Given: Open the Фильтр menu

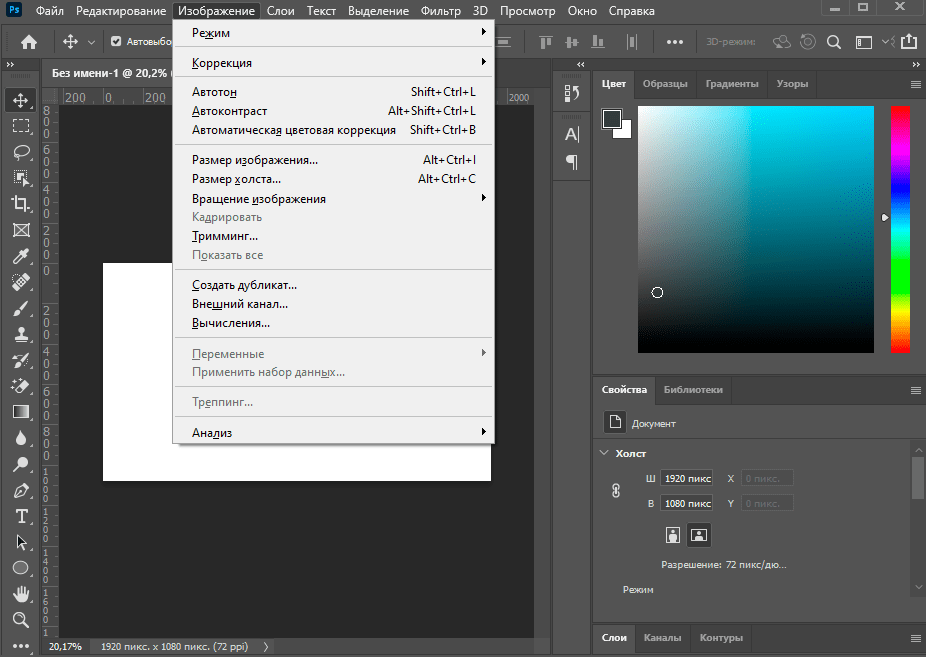Looking at the screenshot, I should click(x=441, y=11).
